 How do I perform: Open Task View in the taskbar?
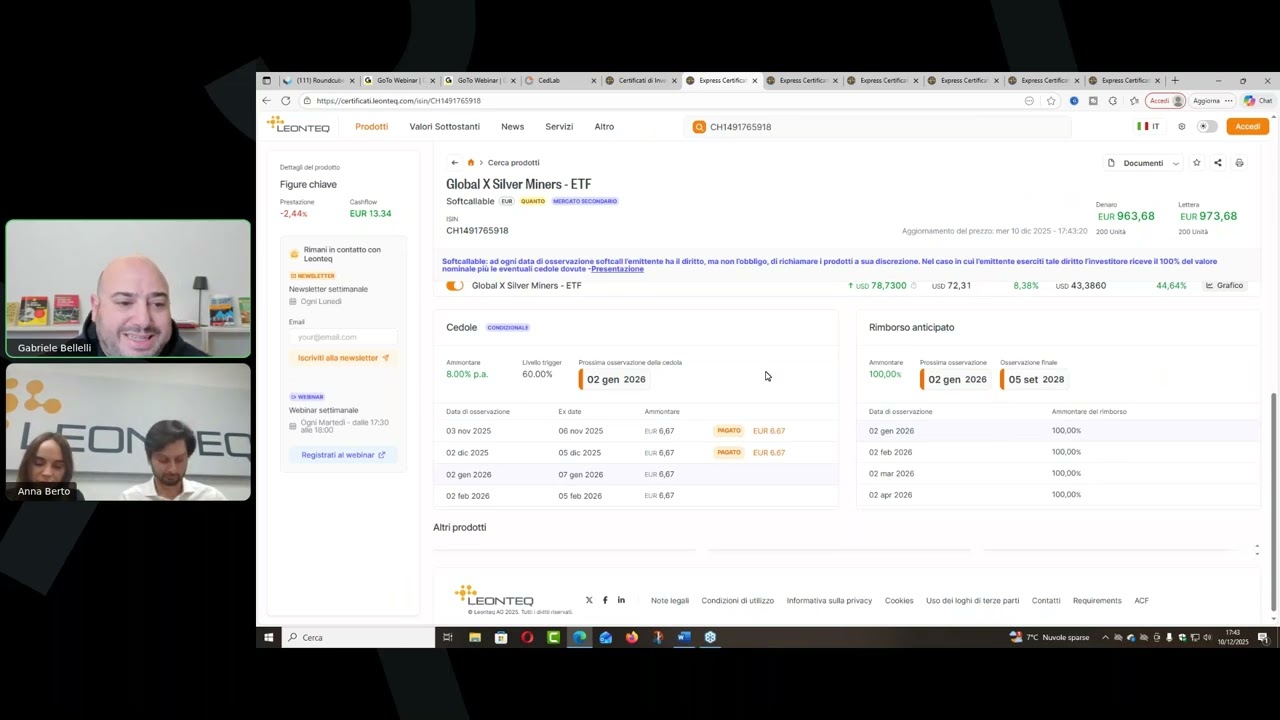coord(447,637)
